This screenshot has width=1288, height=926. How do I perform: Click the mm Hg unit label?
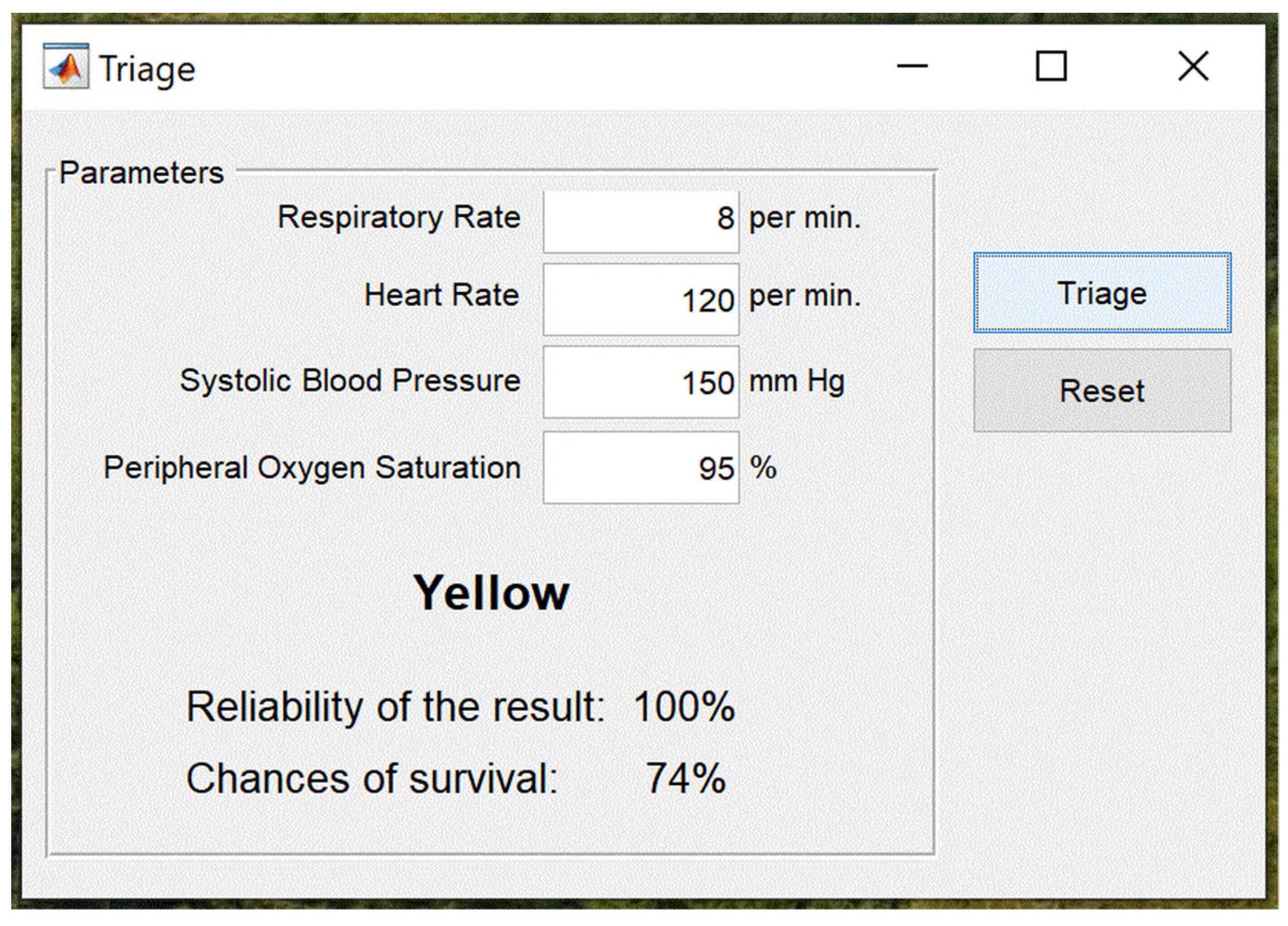[796, 381]
